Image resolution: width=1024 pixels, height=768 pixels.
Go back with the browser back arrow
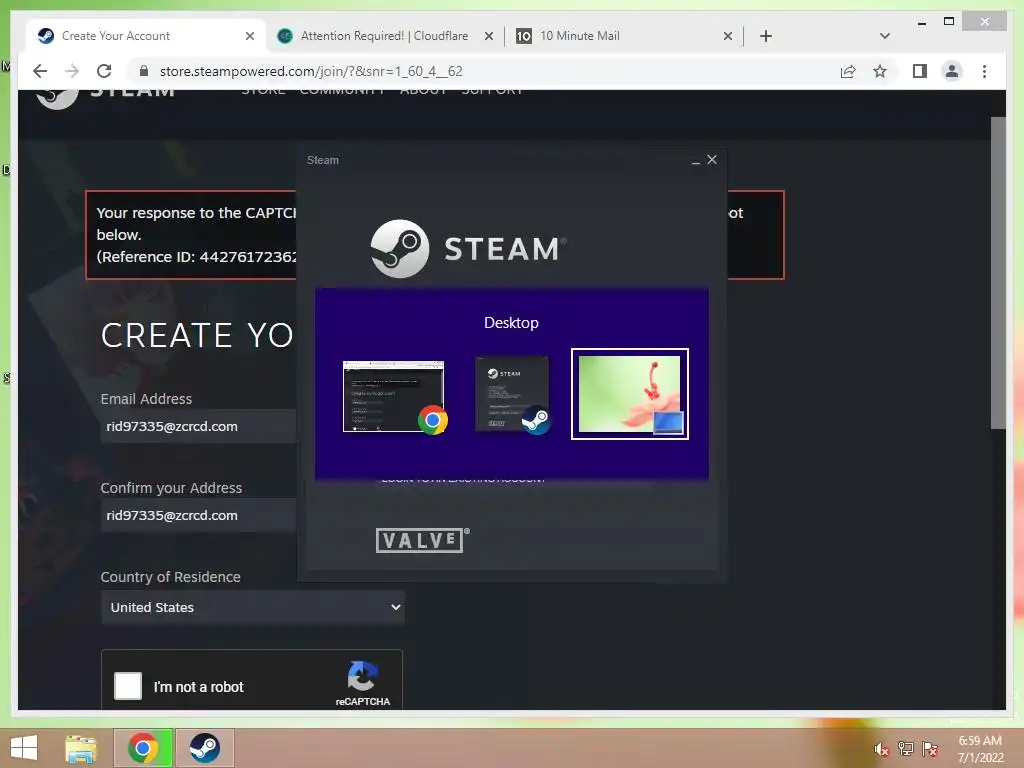point(40,71)
